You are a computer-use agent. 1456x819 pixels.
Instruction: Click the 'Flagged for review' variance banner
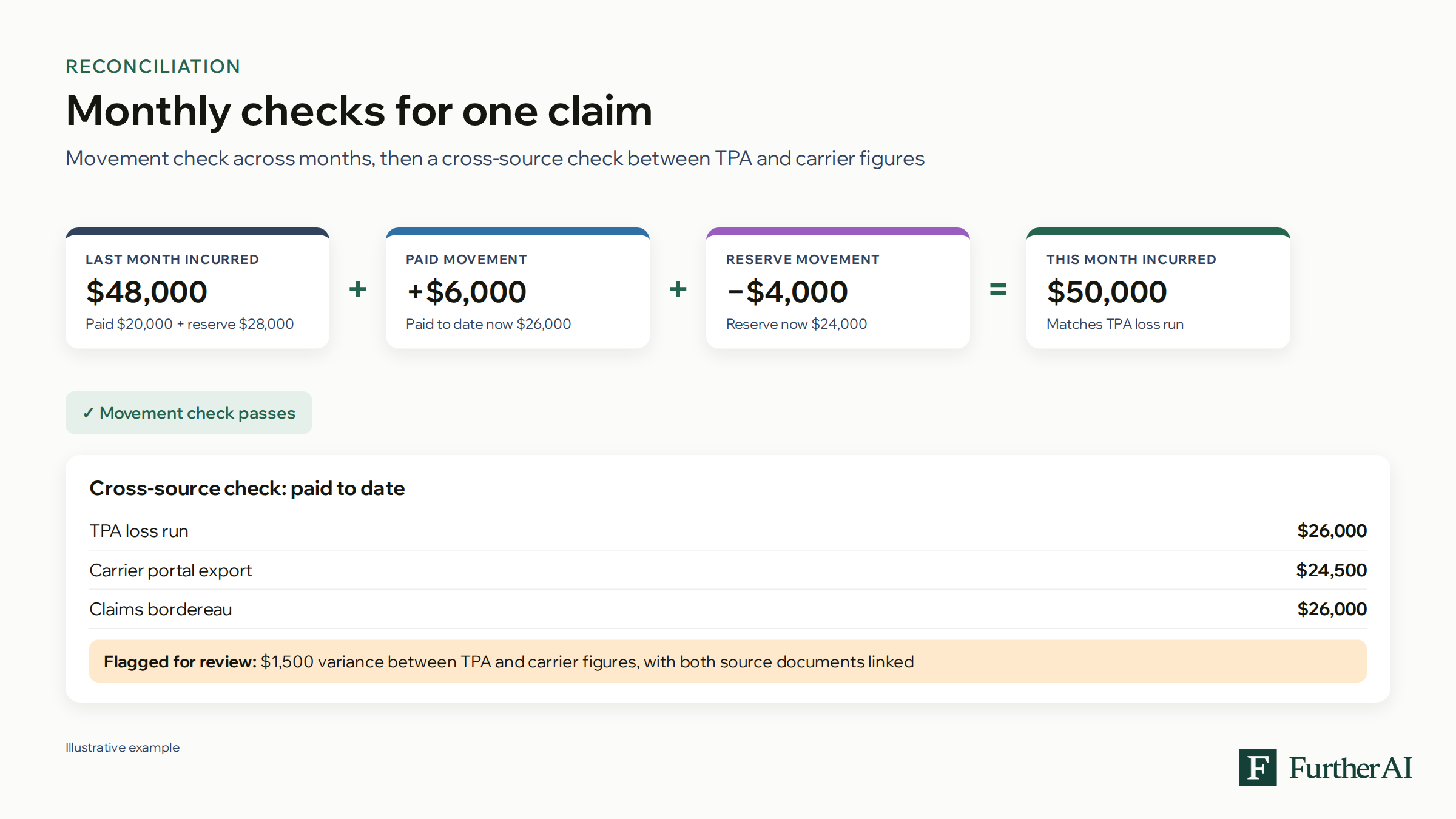[728, 661]
